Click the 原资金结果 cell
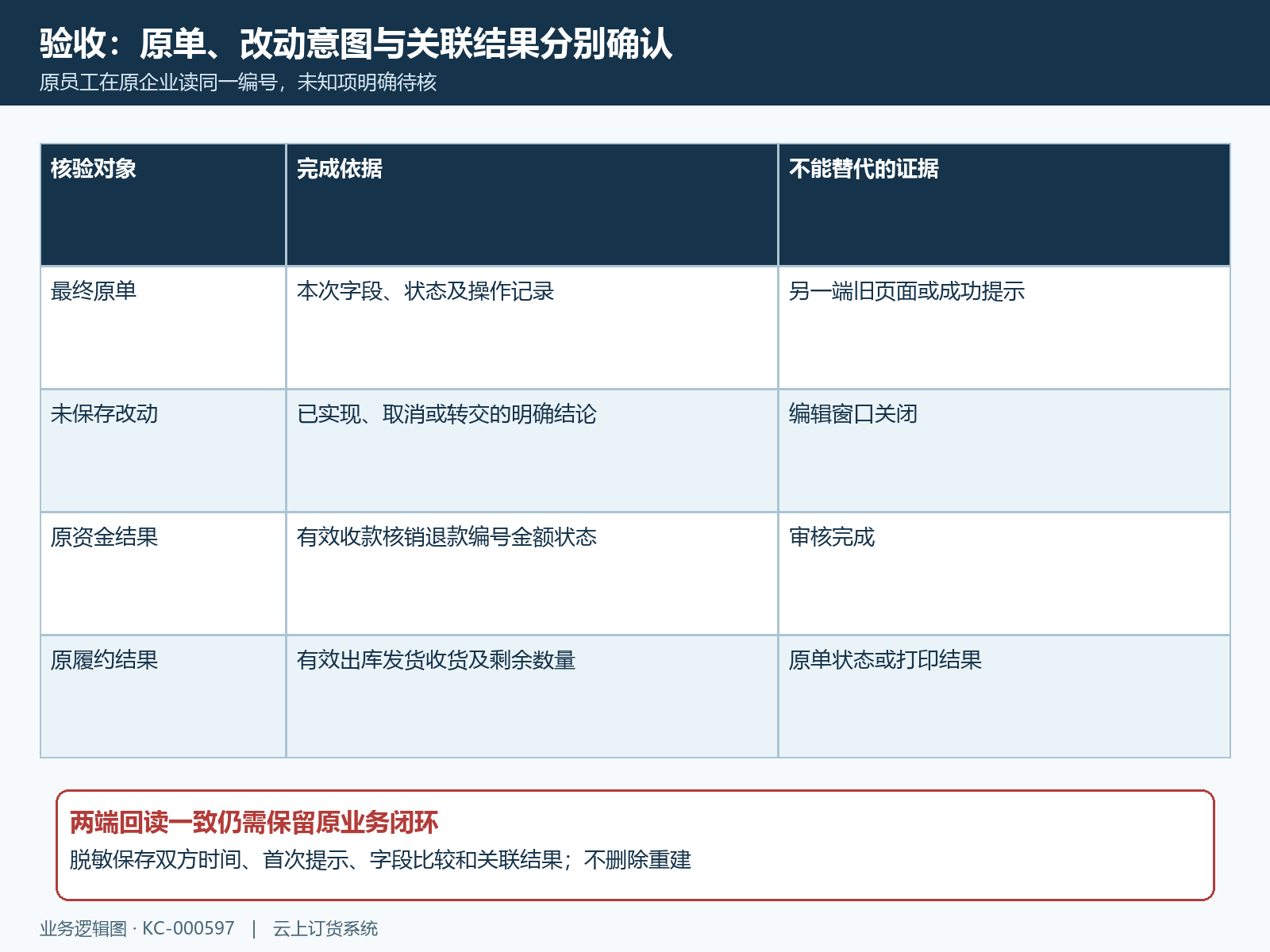 coord(163,574)
